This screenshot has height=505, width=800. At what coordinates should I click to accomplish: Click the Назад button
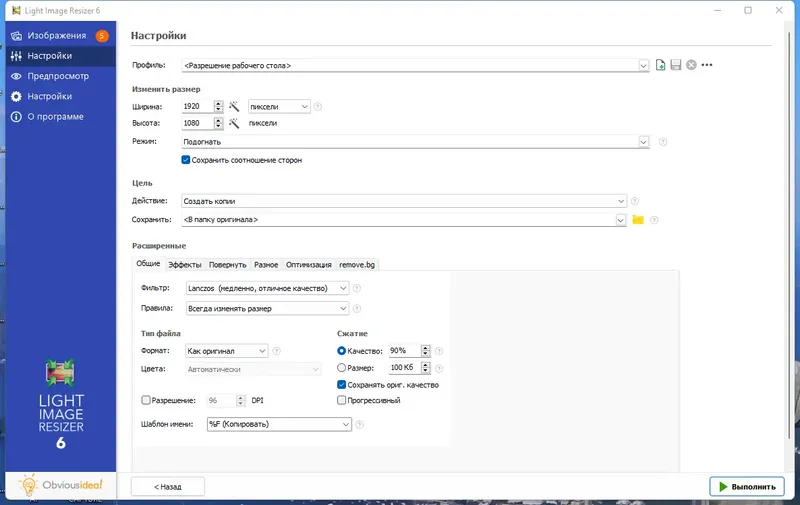point(168,487)
